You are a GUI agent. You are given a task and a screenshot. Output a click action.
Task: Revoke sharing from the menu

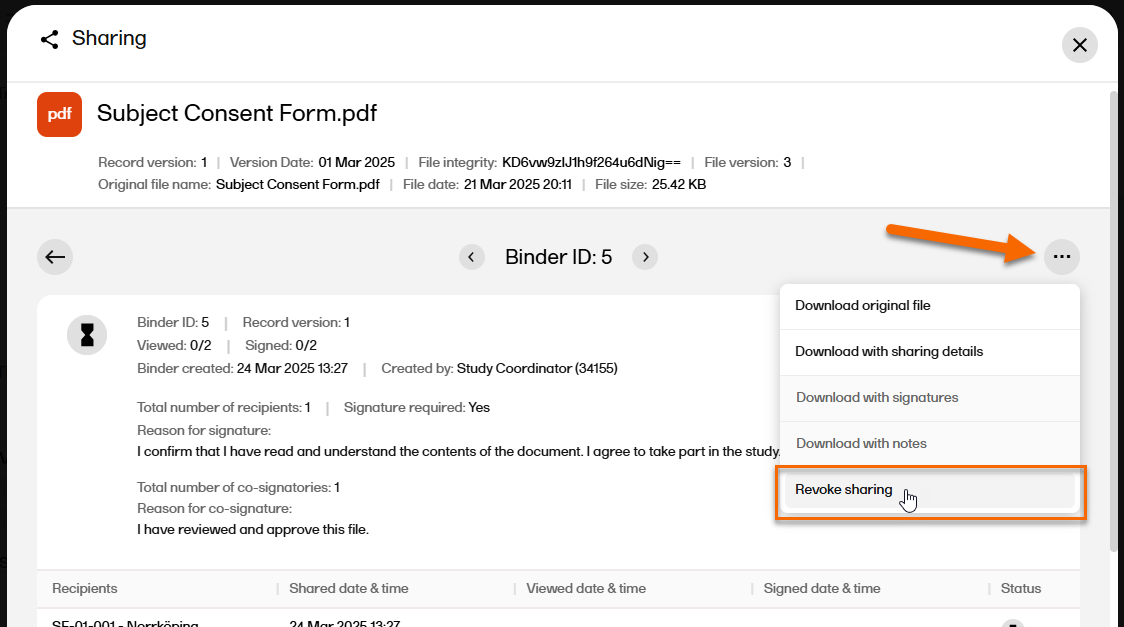843,490
